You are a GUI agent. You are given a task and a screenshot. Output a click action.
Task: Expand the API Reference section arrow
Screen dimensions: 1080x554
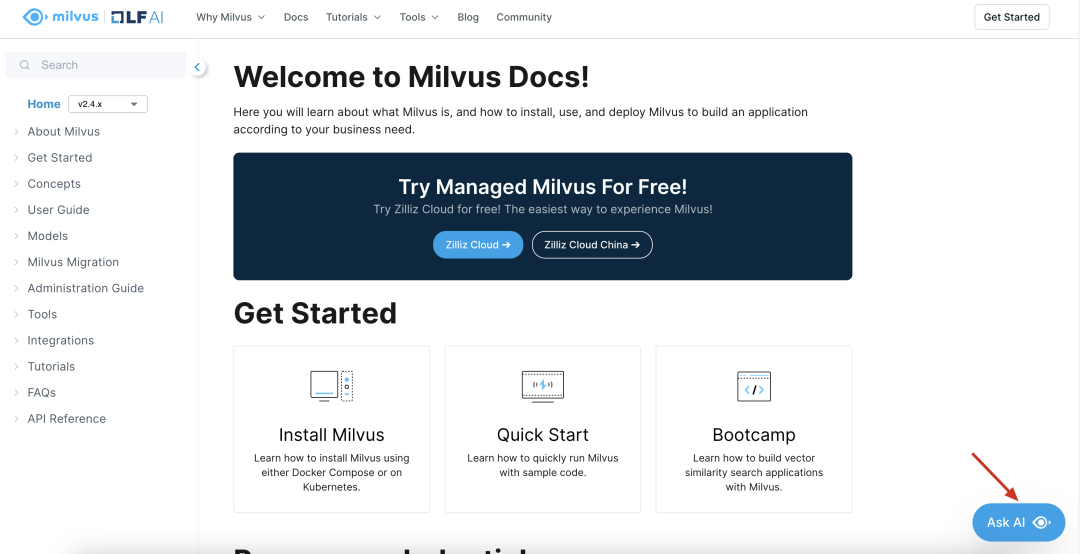click(17, 419)
